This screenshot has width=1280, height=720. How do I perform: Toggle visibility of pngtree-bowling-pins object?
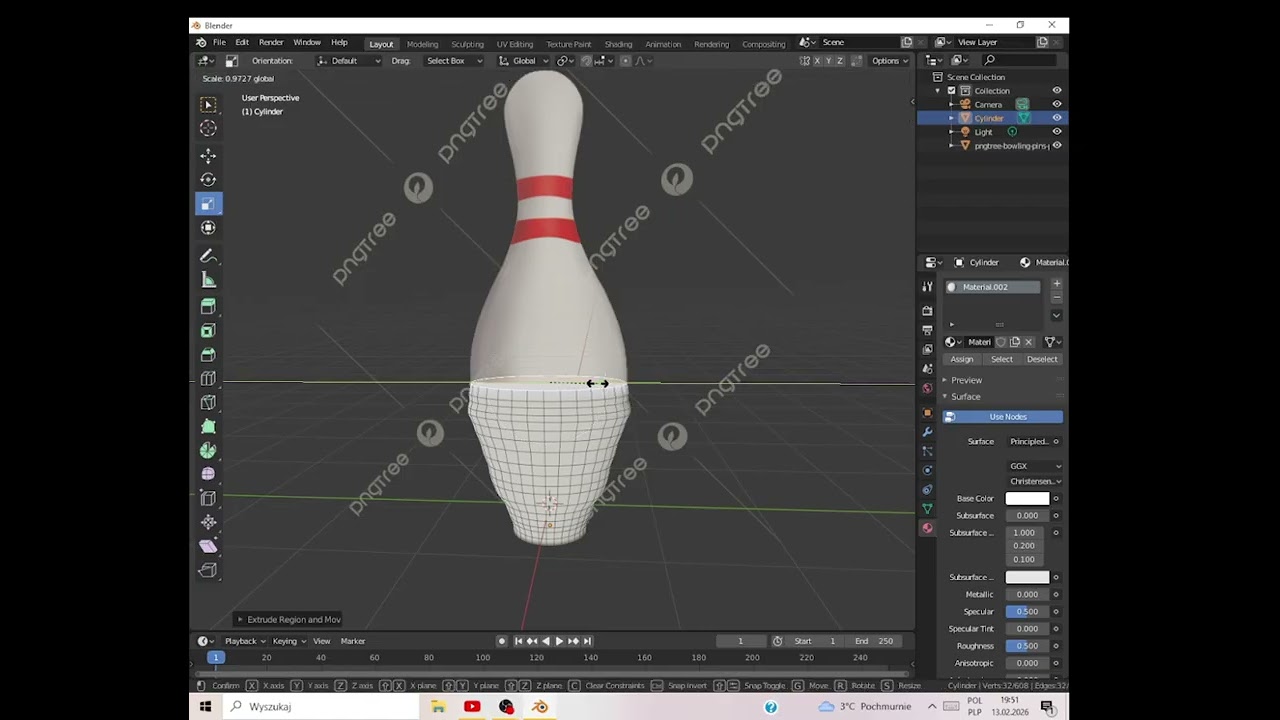click(x=1057, y=145)
